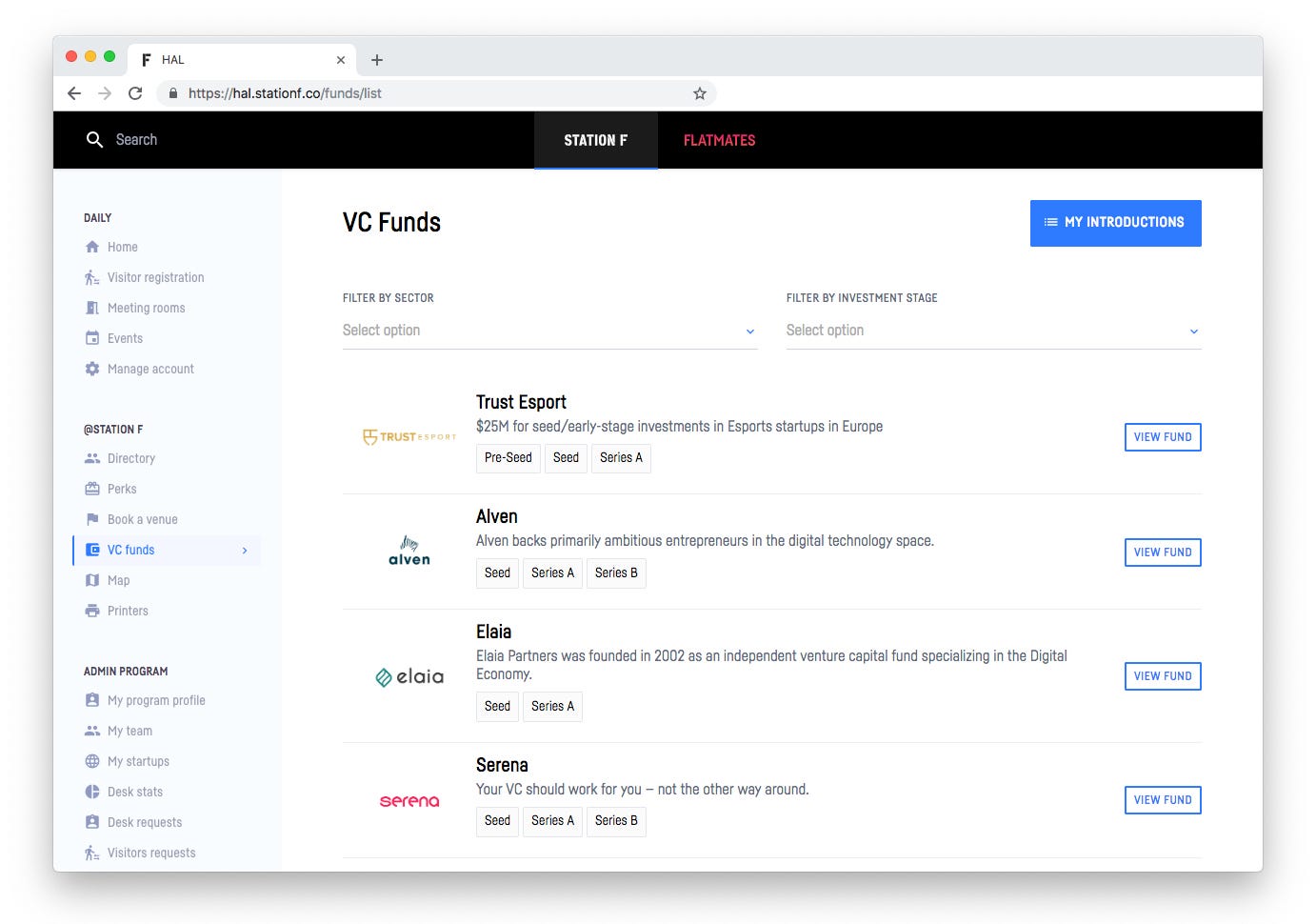1316x924 pixels.
Task: Open Meeting rooms in the sidebar
Action: click(147, 308)
